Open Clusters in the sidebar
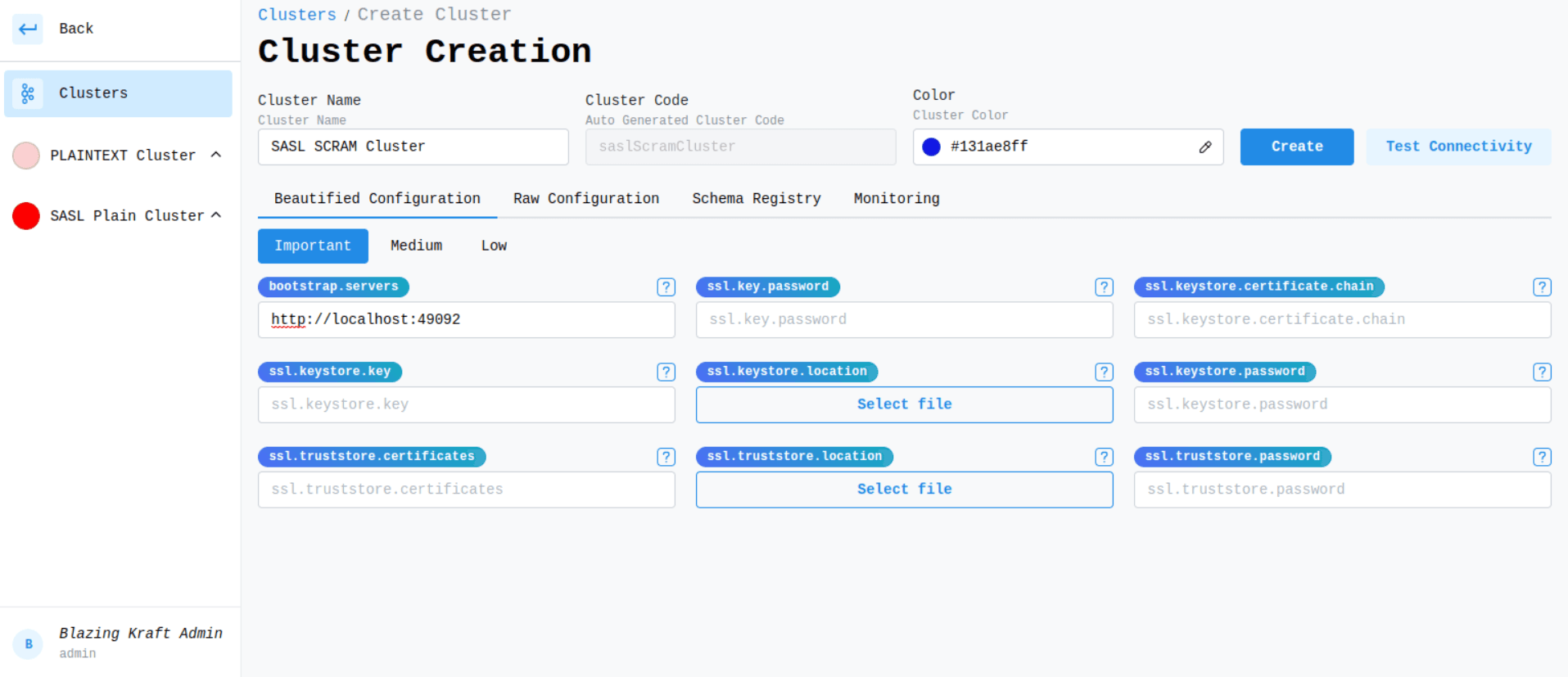This screenshot has width=1568, height=677. [x=118, y=93]
